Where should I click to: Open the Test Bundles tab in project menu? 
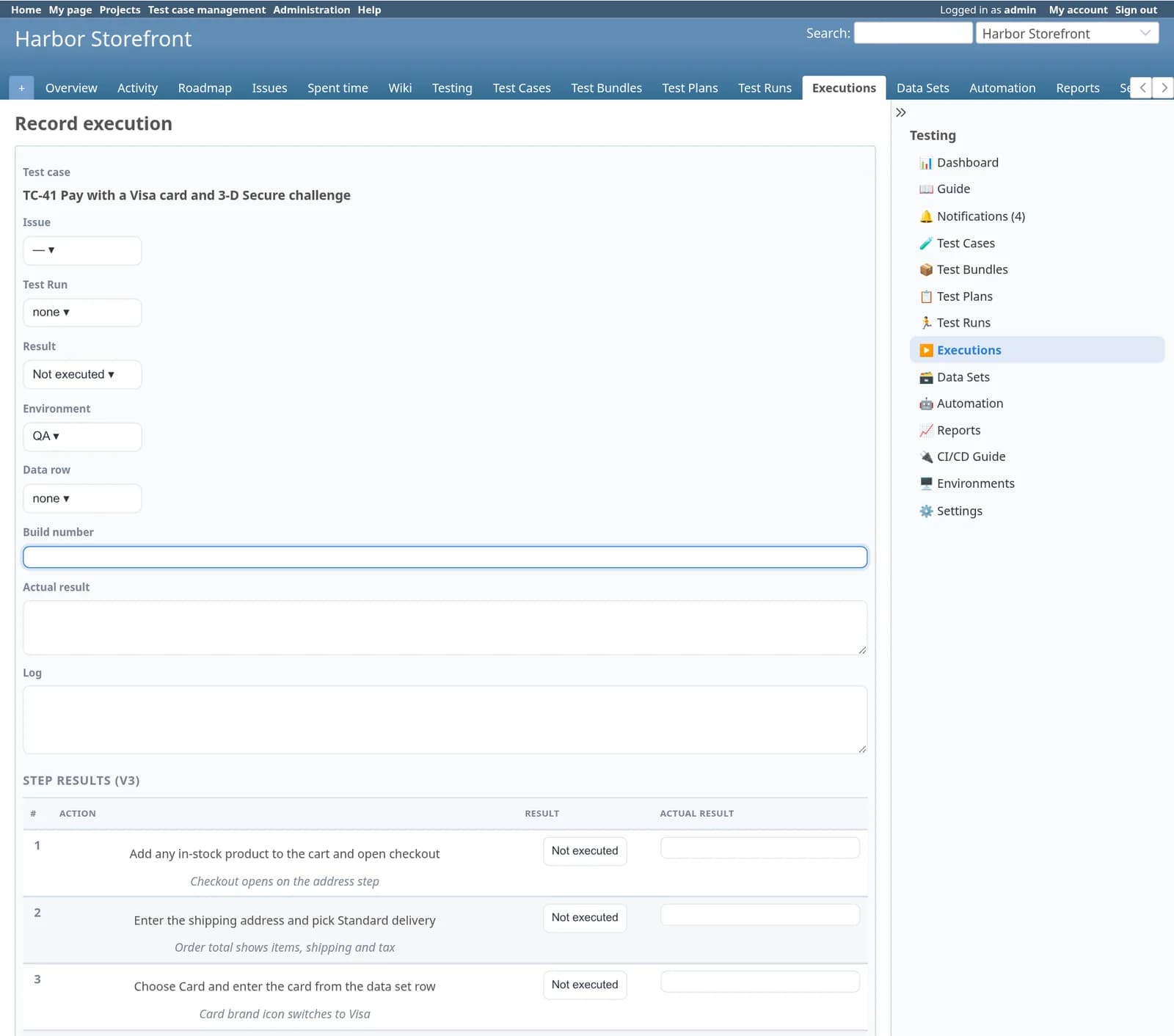coord(606,88)
